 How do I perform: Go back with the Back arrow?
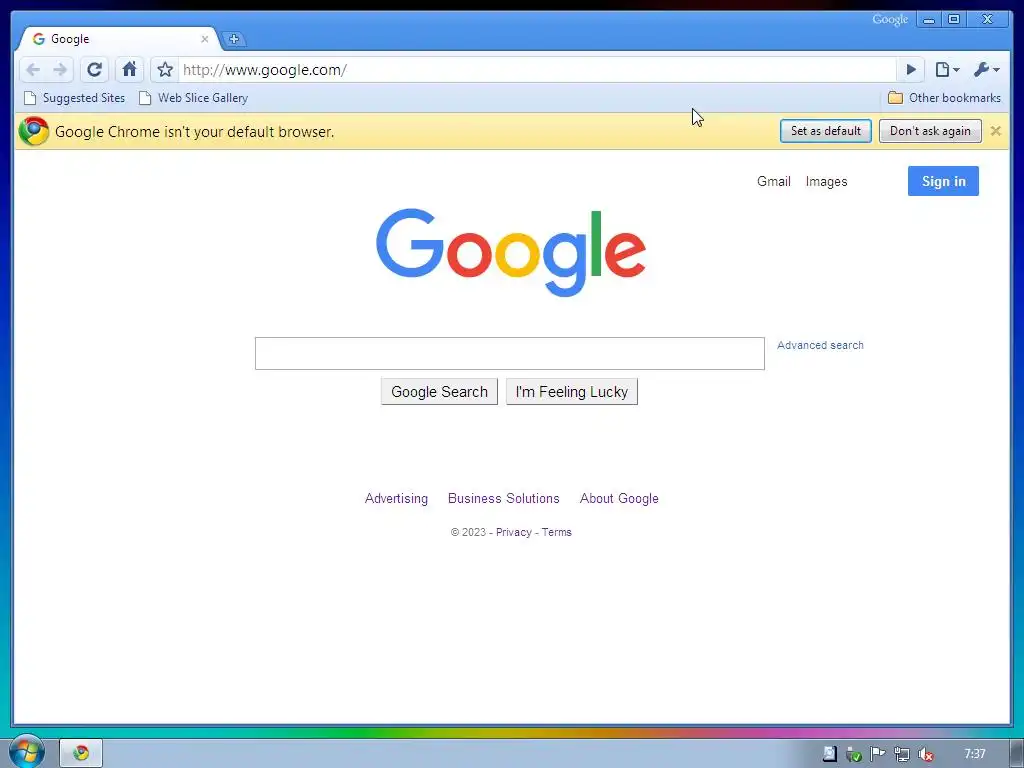pyautogui.click(x=33, y=70)
